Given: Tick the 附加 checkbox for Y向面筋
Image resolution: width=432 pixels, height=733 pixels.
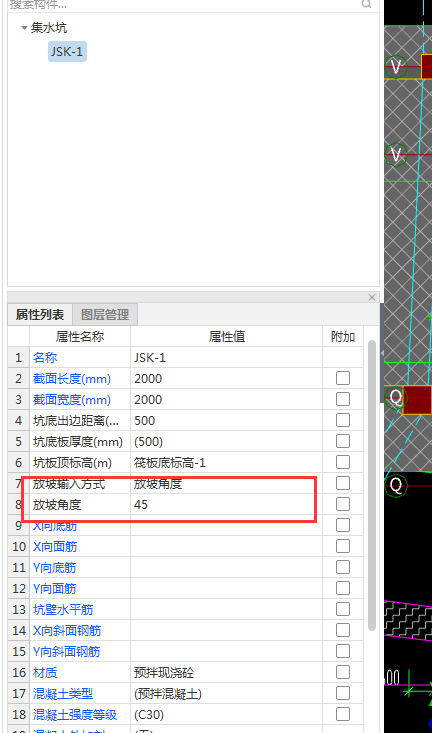Looking at the screenshot, I should tap(343, 589).
